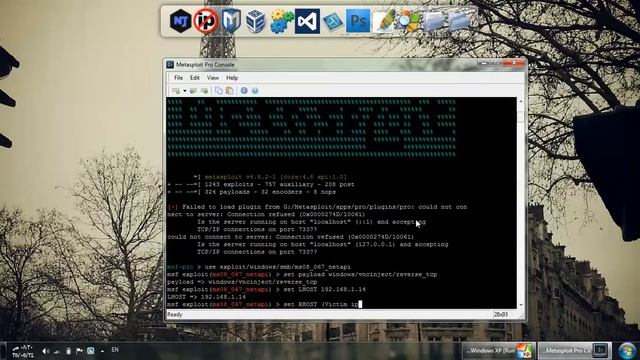Click the blue info toolbar icon
This screenshot has height=360, width=640.
[x=244, y=91]
